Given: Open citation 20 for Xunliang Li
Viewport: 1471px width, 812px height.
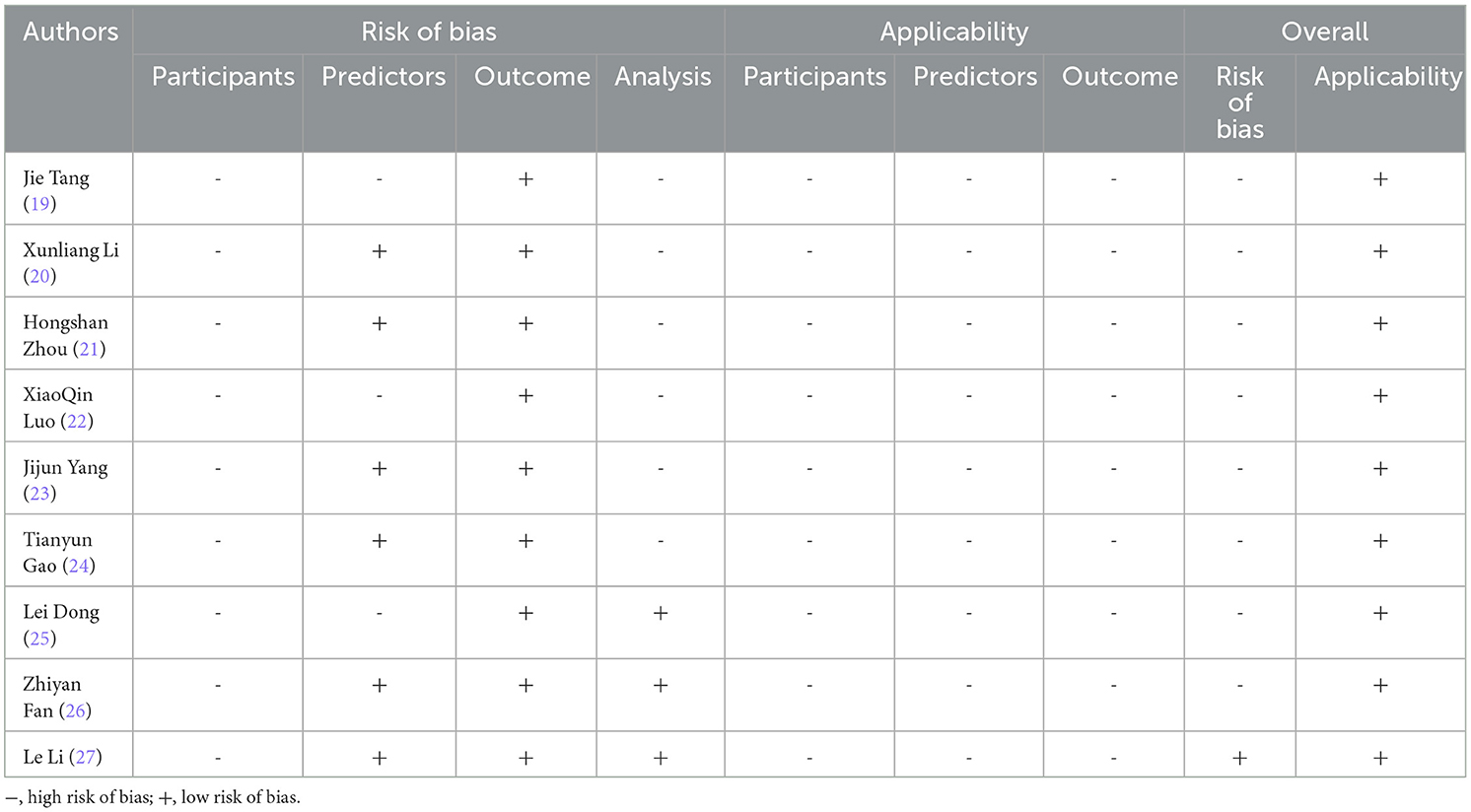Looking at the screenshot, I should tap(39, 276).
